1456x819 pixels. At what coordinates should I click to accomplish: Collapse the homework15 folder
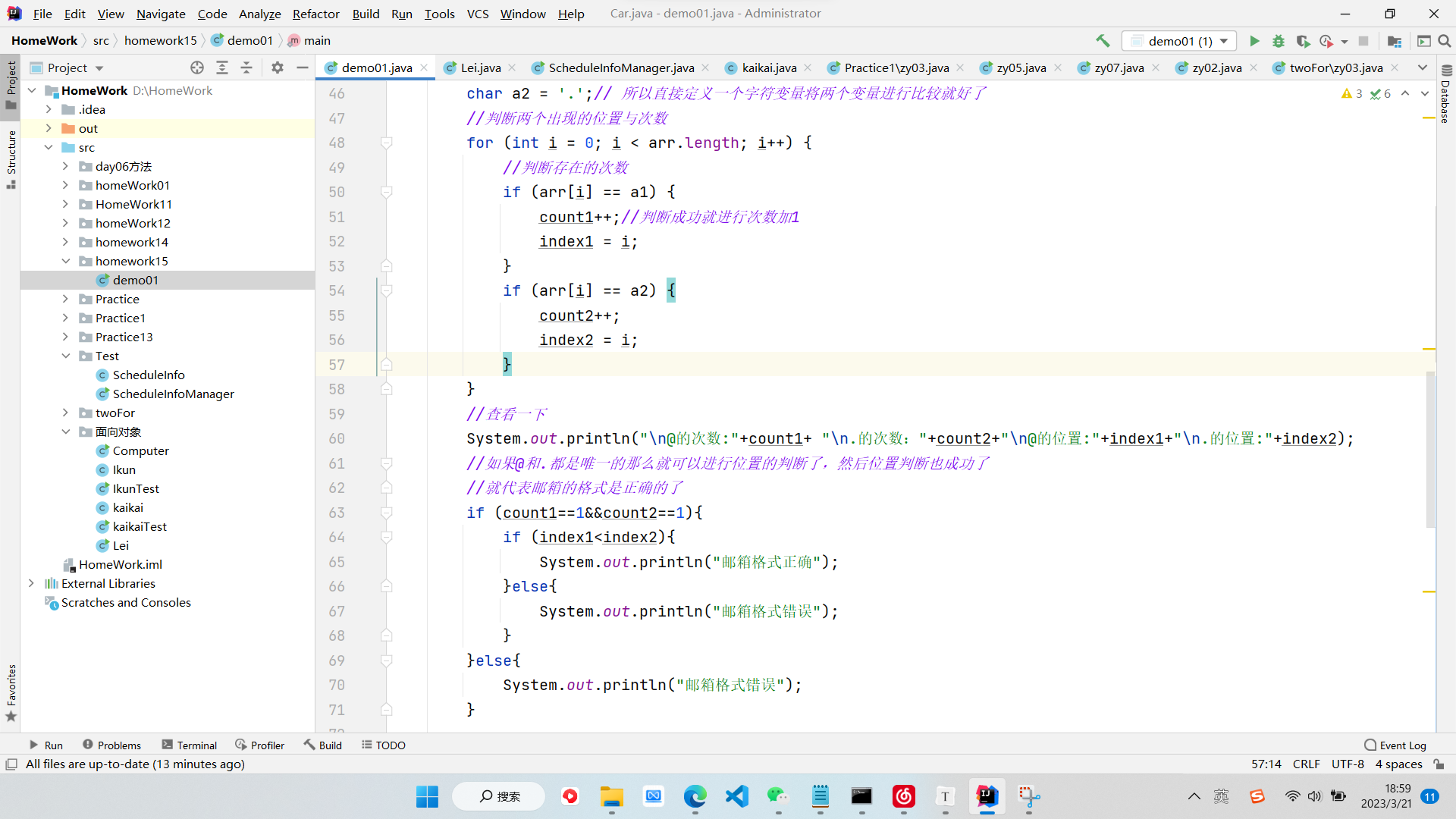tap(65, 261)
